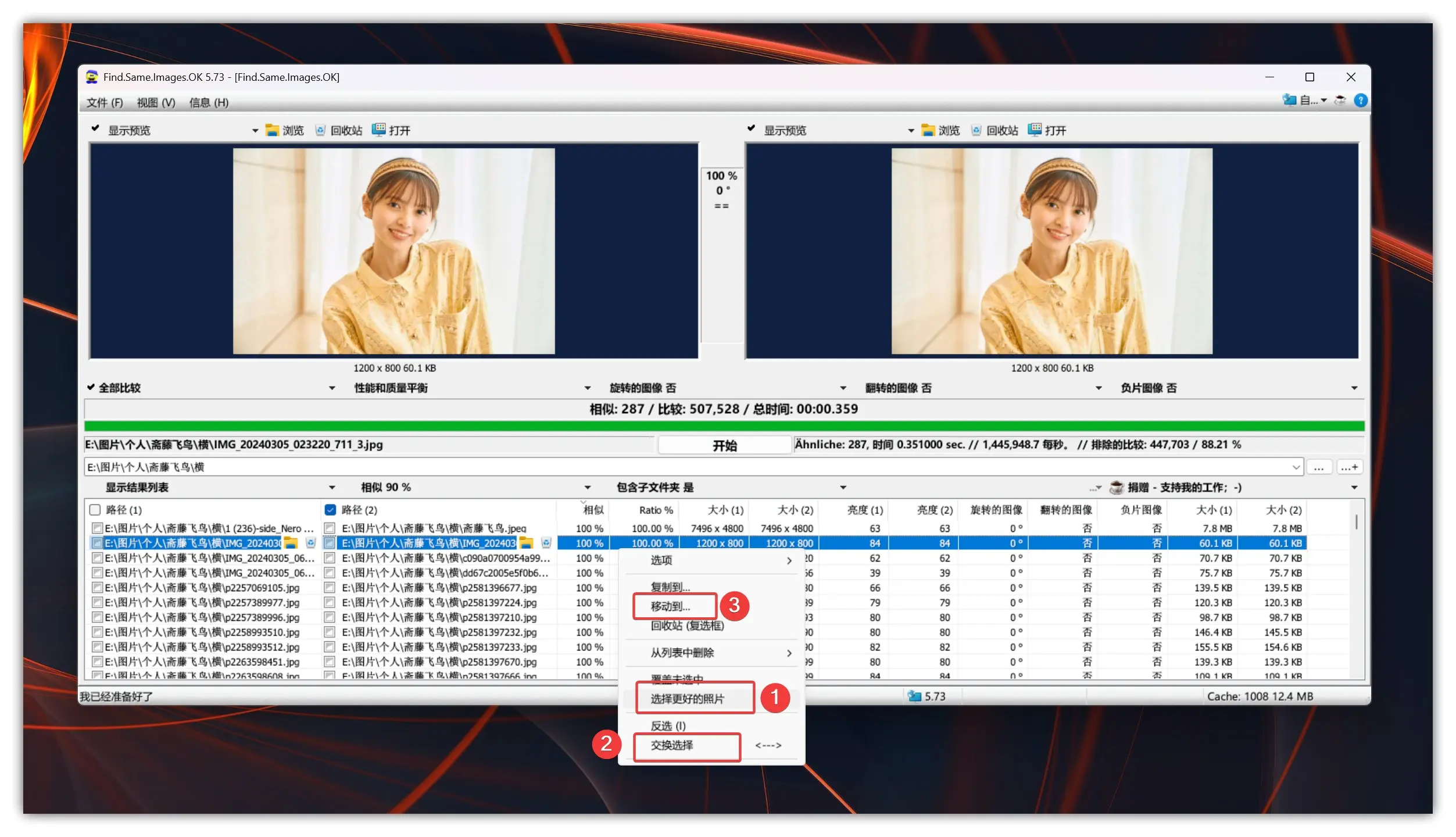Check the box for c090a0700954a99 file
The height and width of the screenshot is (837, 1456).
tap(330, 558)
